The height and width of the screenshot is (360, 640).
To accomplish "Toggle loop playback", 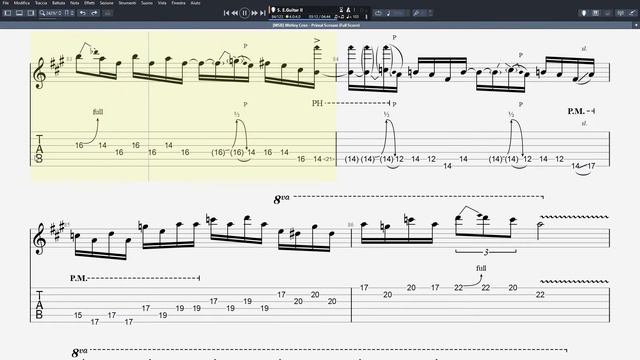I will coord(378,13).
